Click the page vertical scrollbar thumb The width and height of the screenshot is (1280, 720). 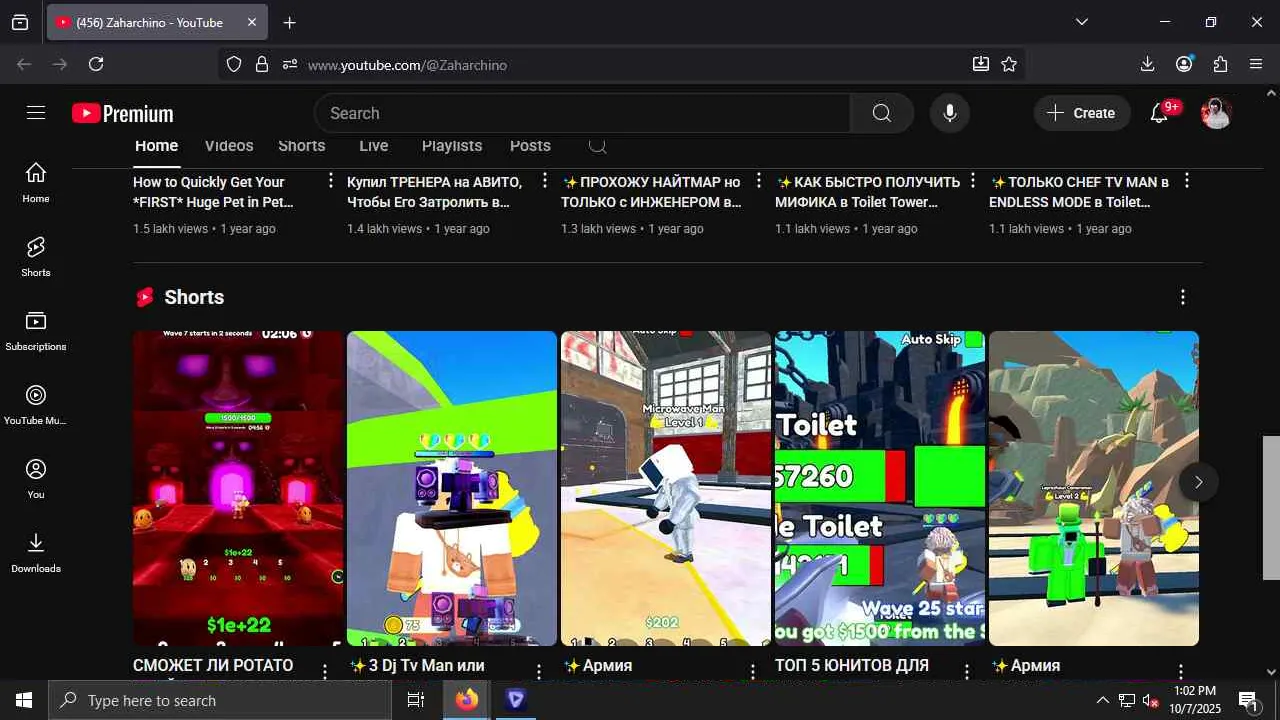(x=1271, y=507)
